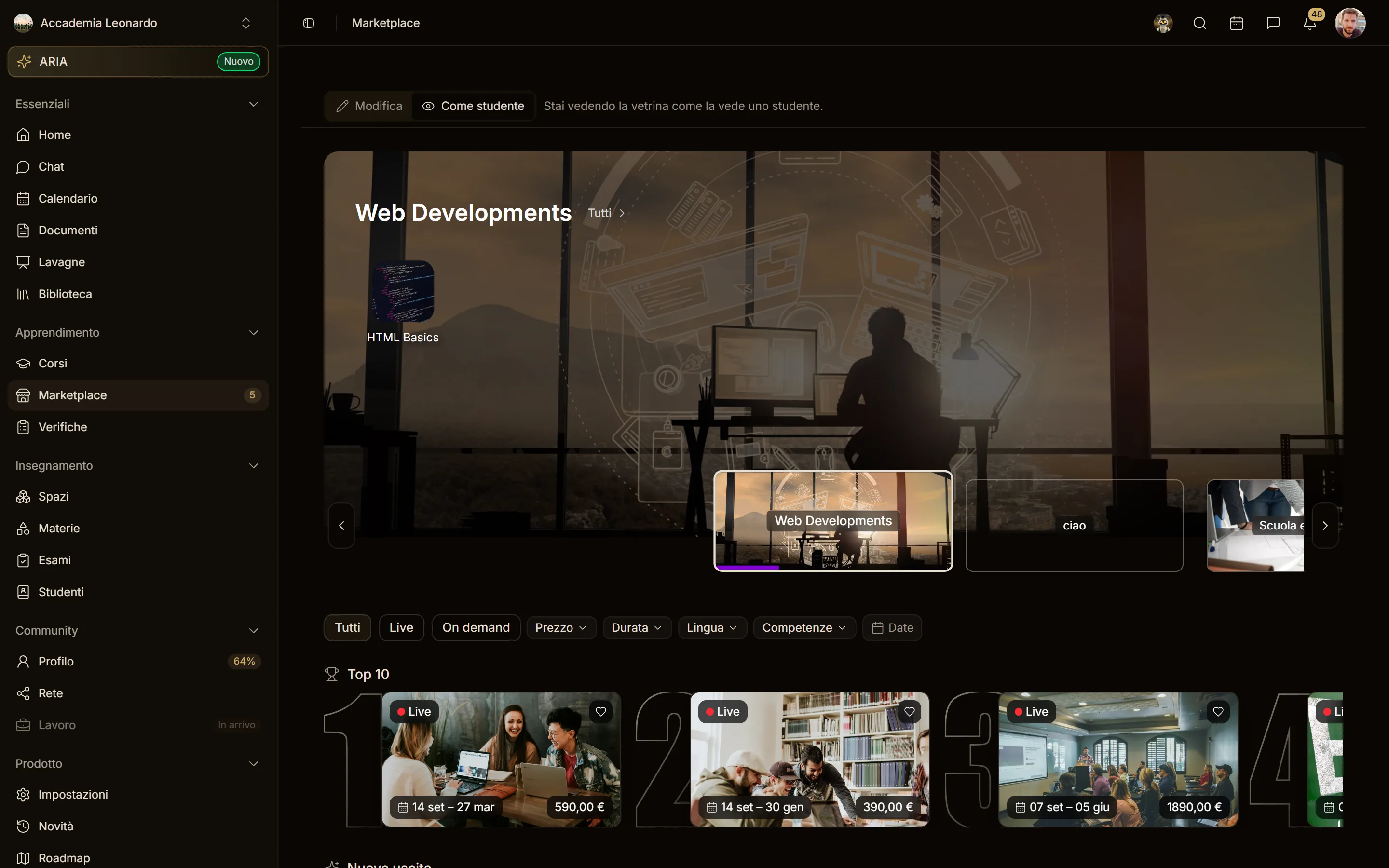1389x868 pixels.
Task: Go to next carousel slide arrow
Action: pos(1325,525)
